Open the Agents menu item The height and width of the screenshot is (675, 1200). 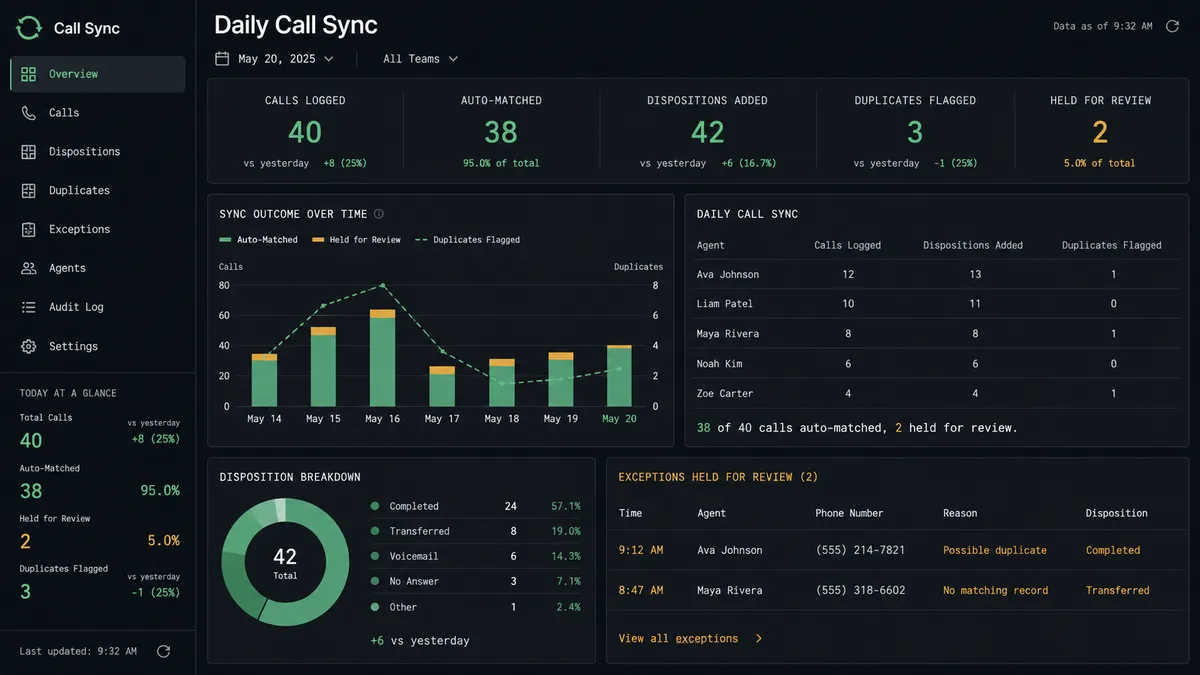[97, 268]
